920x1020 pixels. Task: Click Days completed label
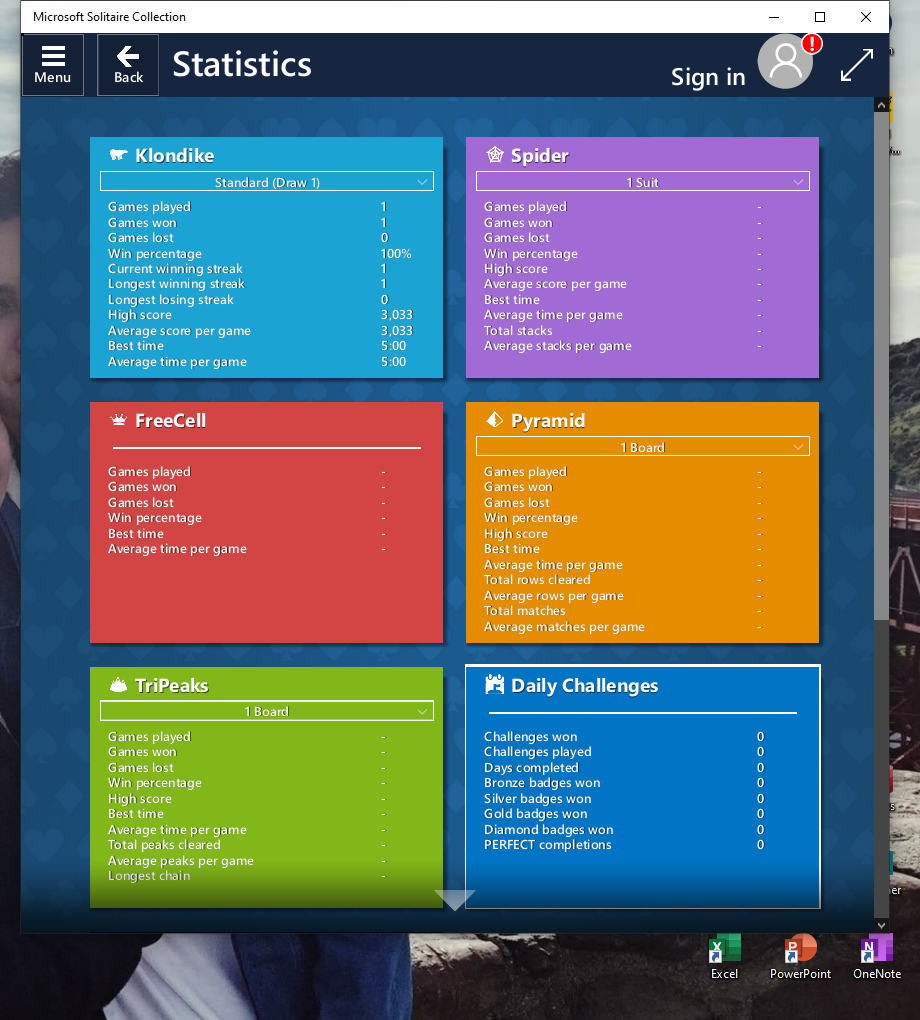(531, 768)
